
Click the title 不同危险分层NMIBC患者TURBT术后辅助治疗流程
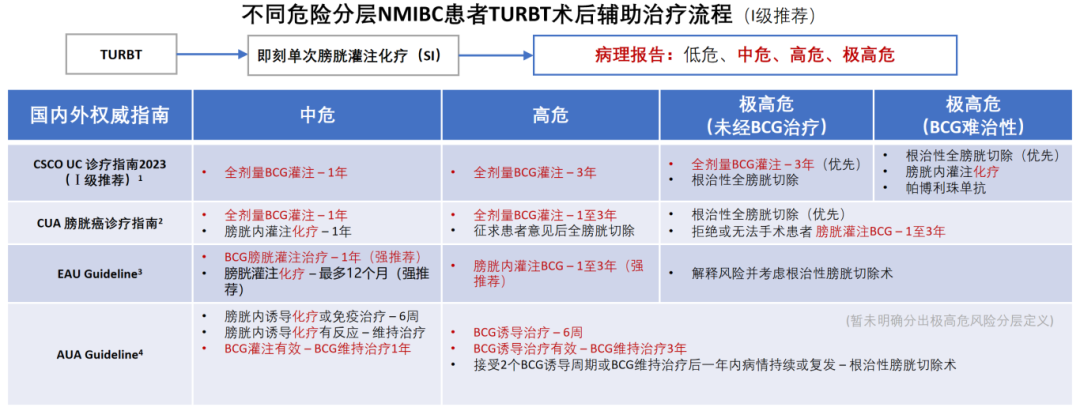[487, 15]
